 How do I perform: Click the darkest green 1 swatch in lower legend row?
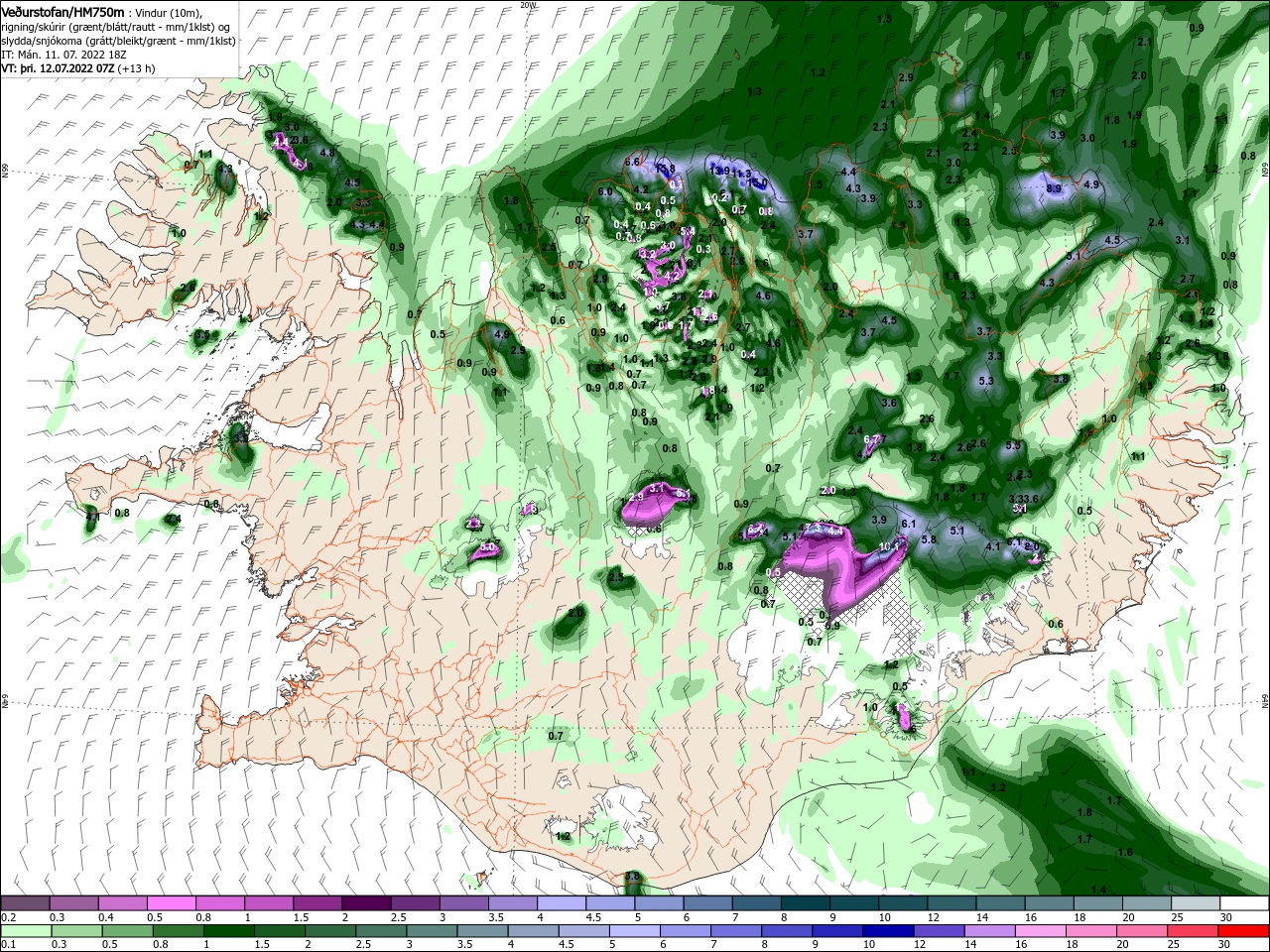[x=228, y=931]
